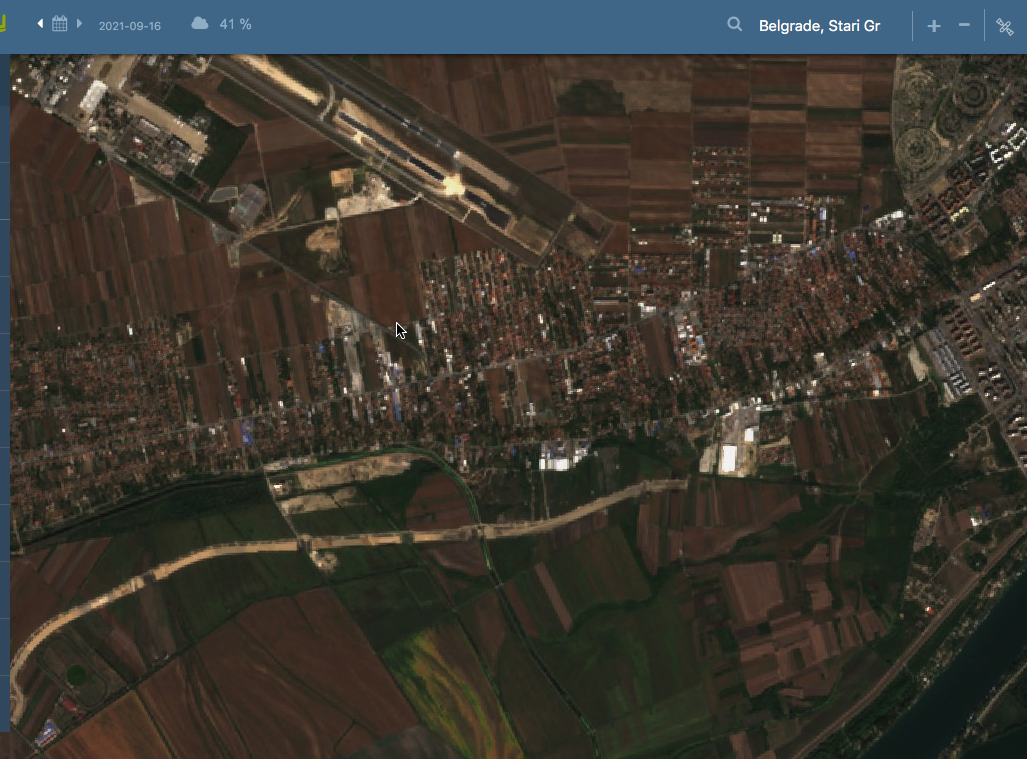
Task: Open the satellite tool icon
Action: click(x=1005, y=26)
